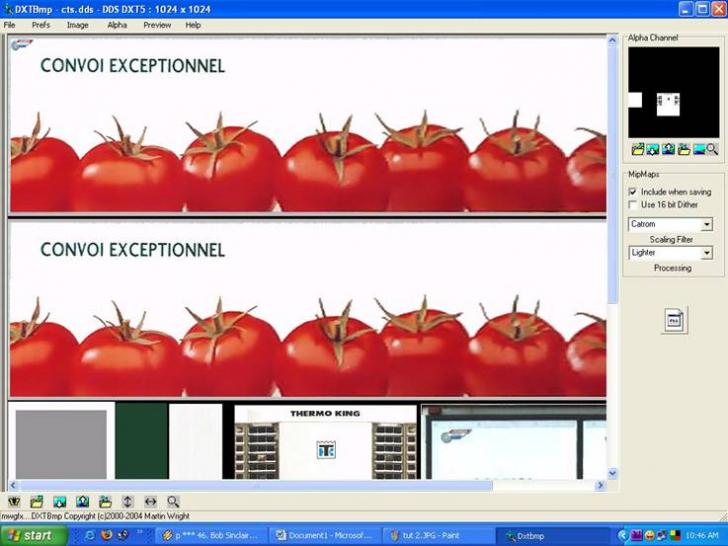The image size is (728, 546).
Task: Click the horizontal scrollbar right arrow
Action: tap(601, 486)
